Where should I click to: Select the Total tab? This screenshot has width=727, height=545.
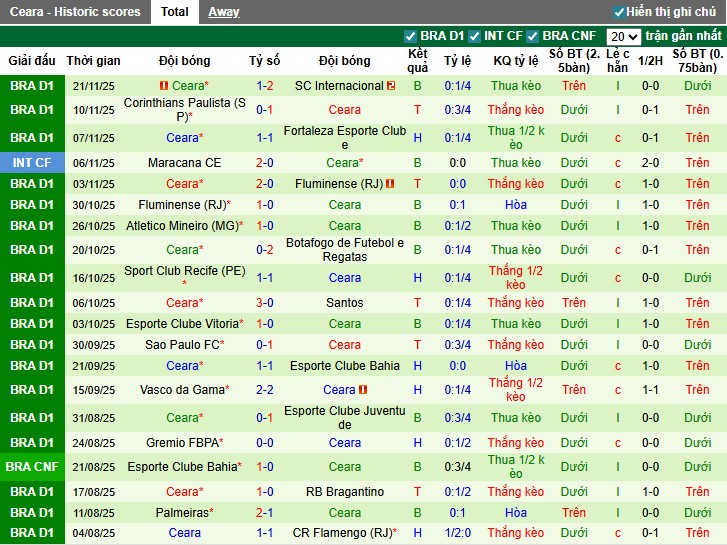(x=175, y=12)
